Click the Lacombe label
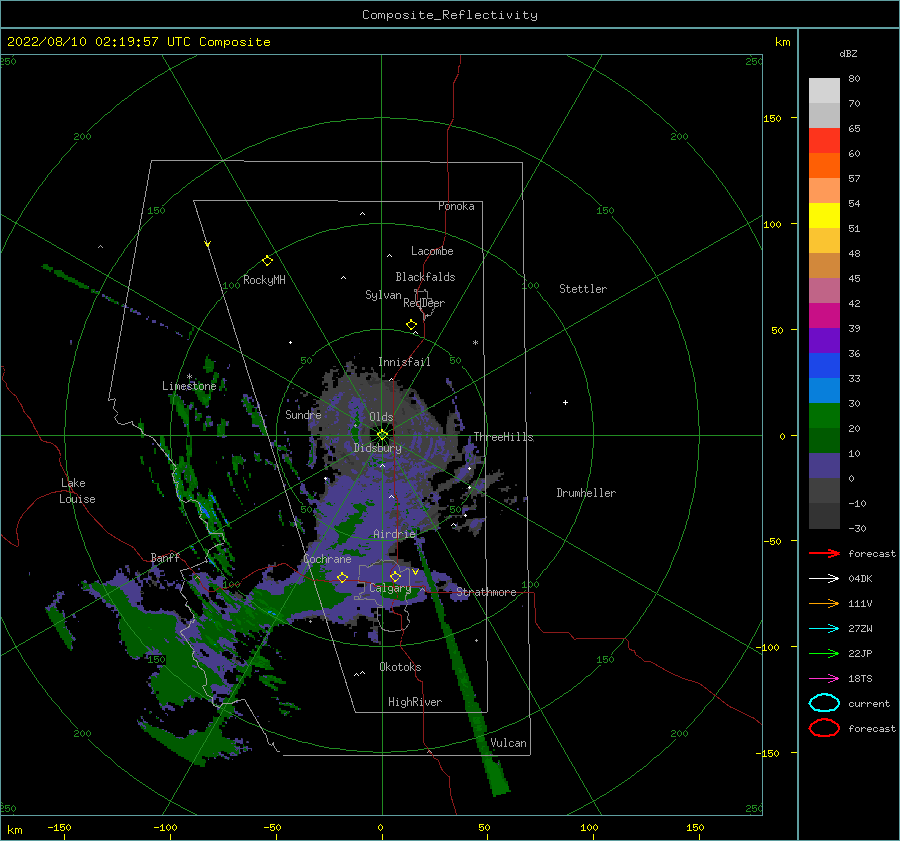The image size is (900, 841). coord(432,251)
